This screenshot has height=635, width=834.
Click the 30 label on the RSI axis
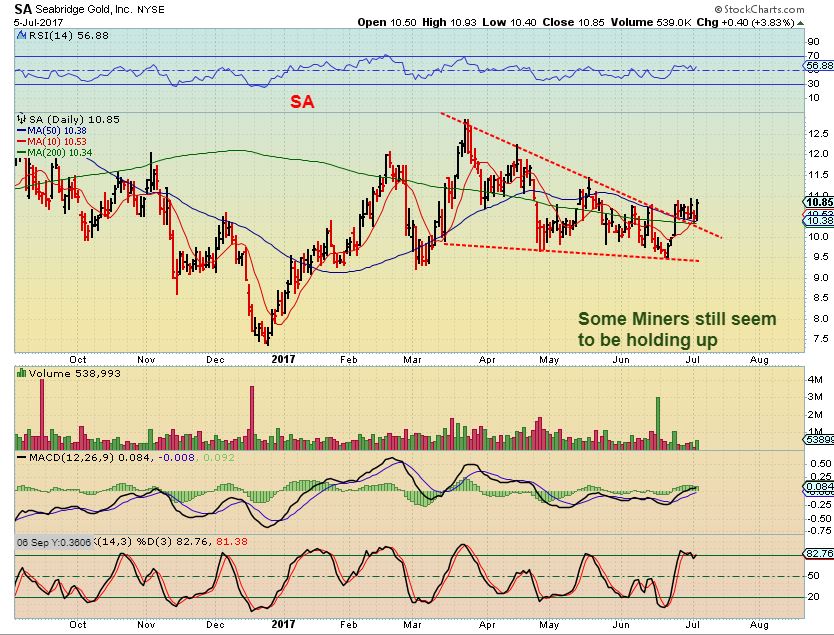tap(813, 83)
